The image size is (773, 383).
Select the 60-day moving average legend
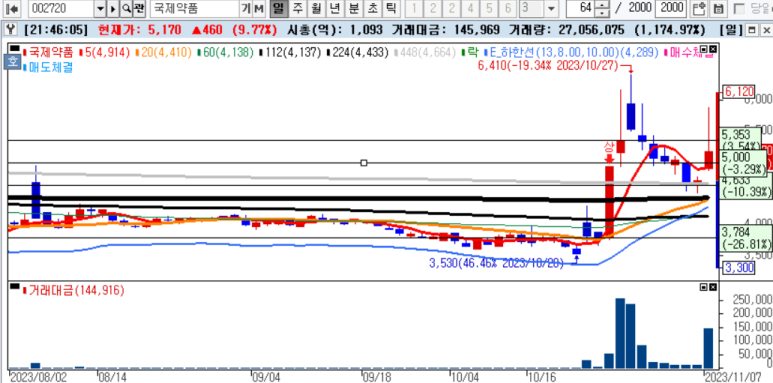click(225, 52)
